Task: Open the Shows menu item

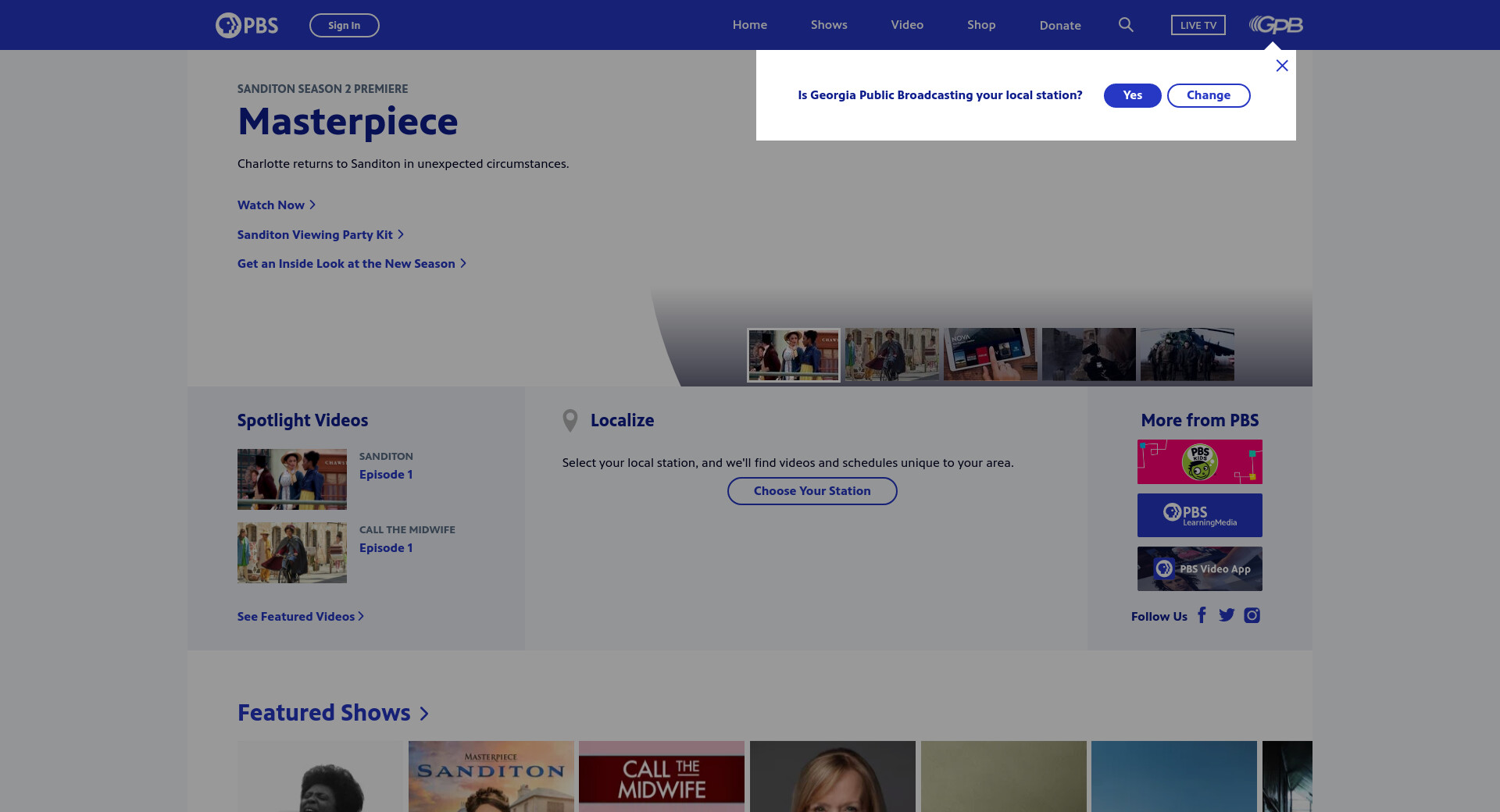Action: tap(829, 25)
